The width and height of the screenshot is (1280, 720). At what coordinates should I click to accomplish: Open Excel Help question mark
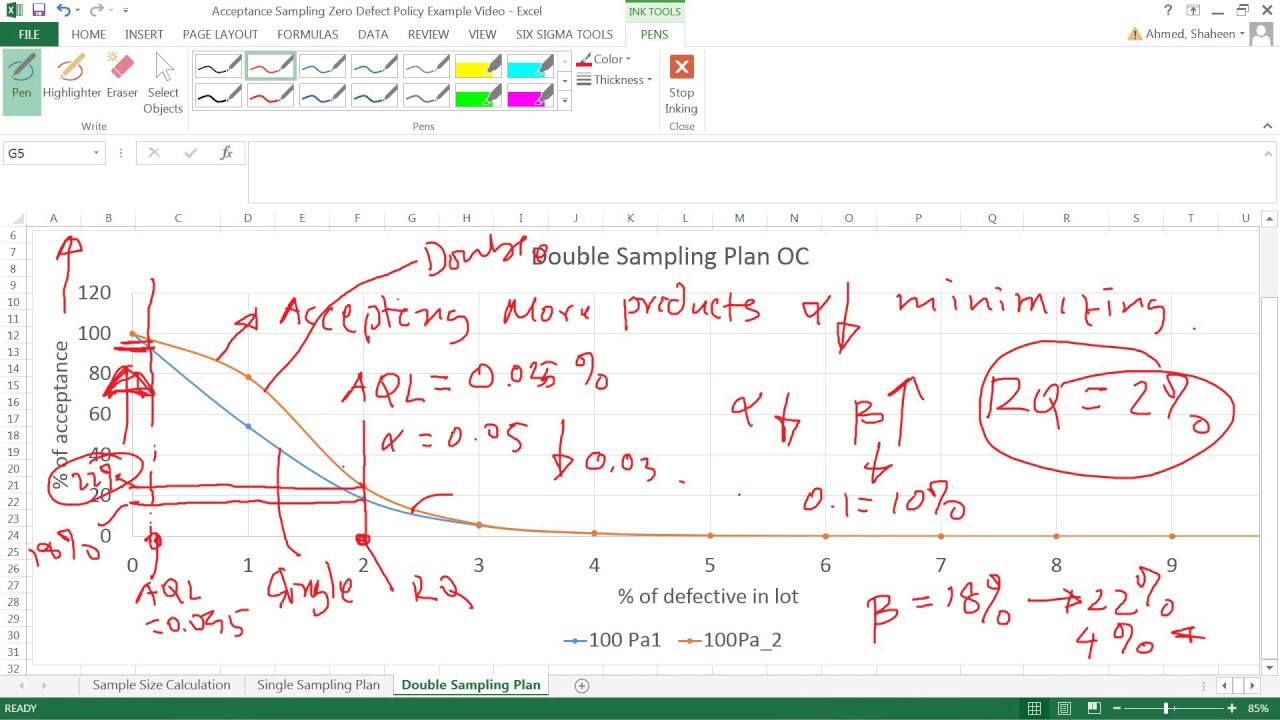[1168, 11]
